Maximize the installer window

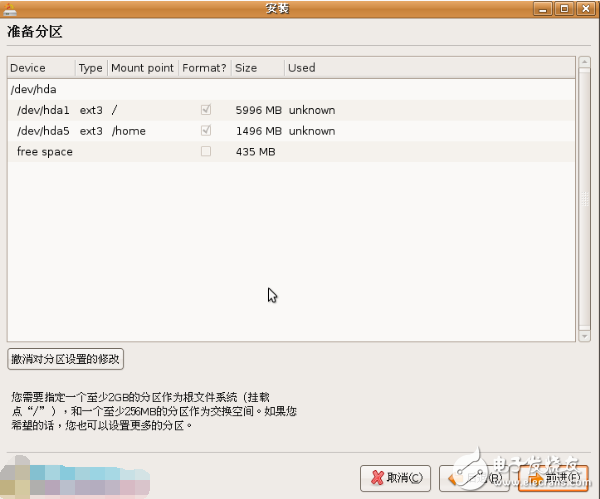(x=564, y=9)
